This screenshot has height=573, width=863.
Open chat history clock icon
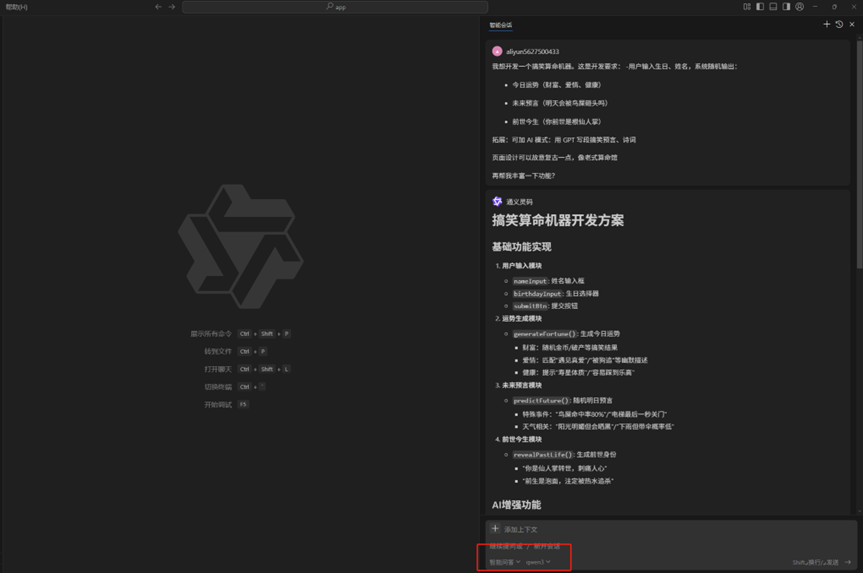tap(839, 24)
